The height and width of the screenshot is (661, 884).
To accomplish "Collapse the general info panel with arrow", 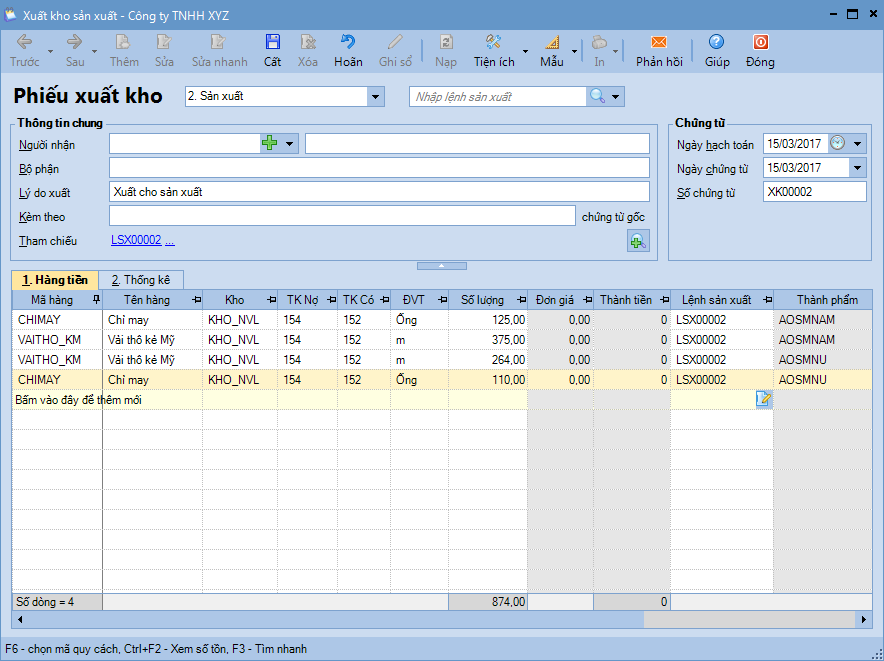I will (441, 265).
